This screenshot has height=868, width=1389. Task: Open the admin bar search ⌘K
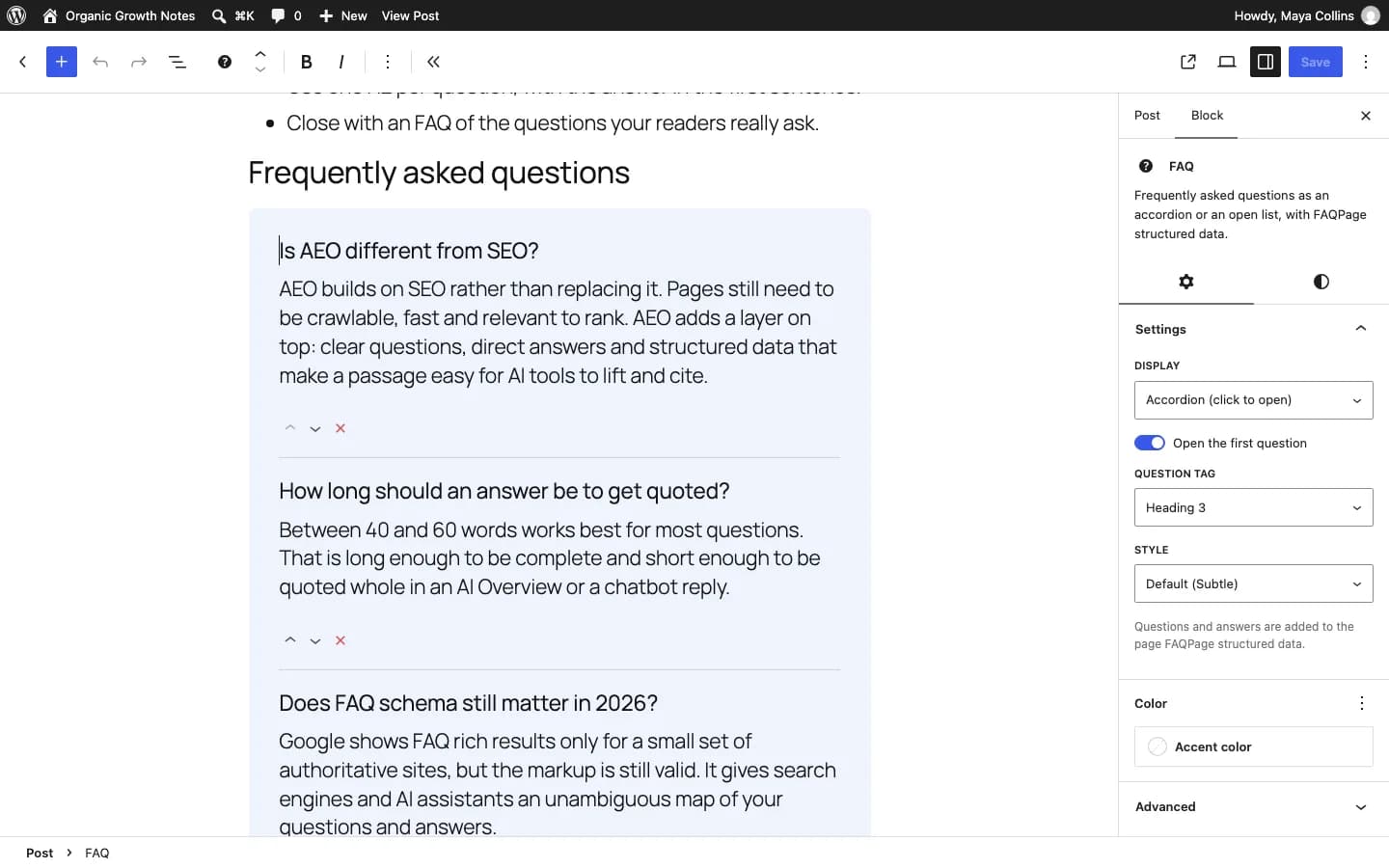[x=232, y=15]
